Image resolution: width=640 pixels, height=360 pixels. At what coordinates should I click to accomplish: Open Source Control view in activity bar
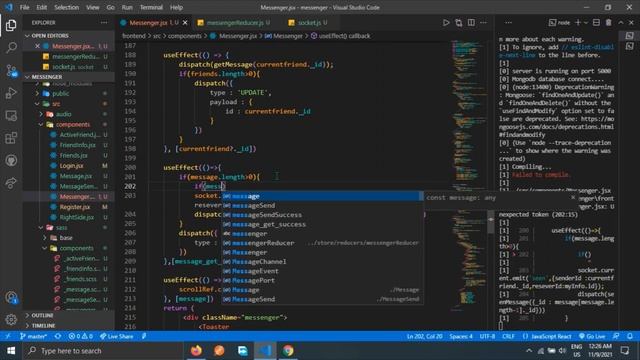(x=11, y=71)
